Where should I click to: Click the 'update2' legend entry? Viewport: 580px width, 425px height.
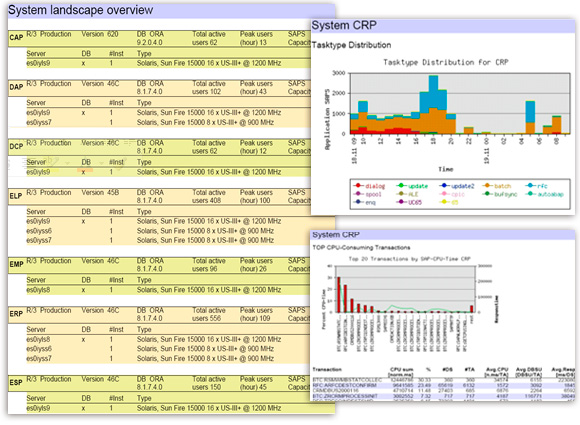456,186
